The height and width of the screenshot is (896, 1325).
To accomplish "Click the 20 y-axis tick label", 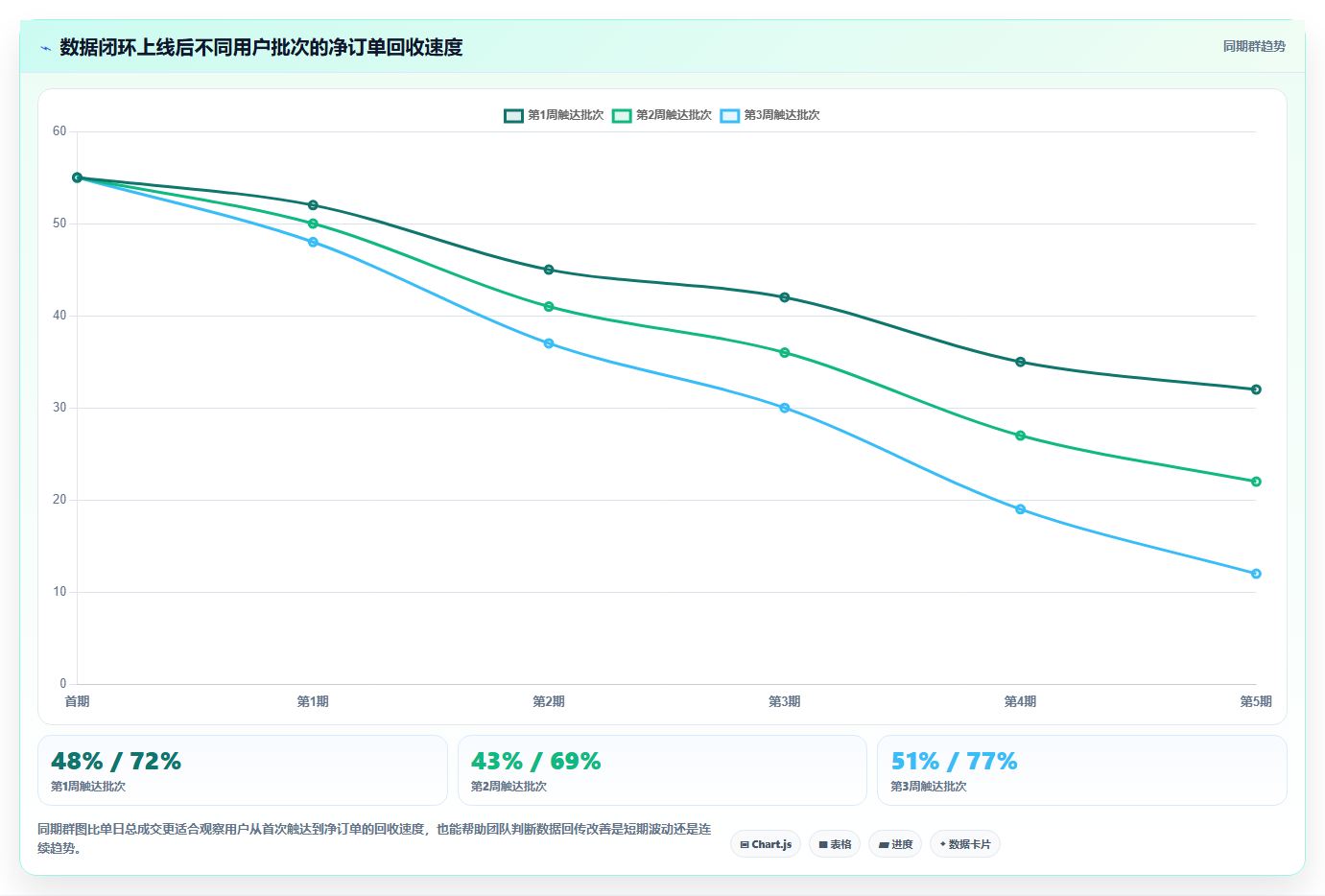I will point(59,500).
